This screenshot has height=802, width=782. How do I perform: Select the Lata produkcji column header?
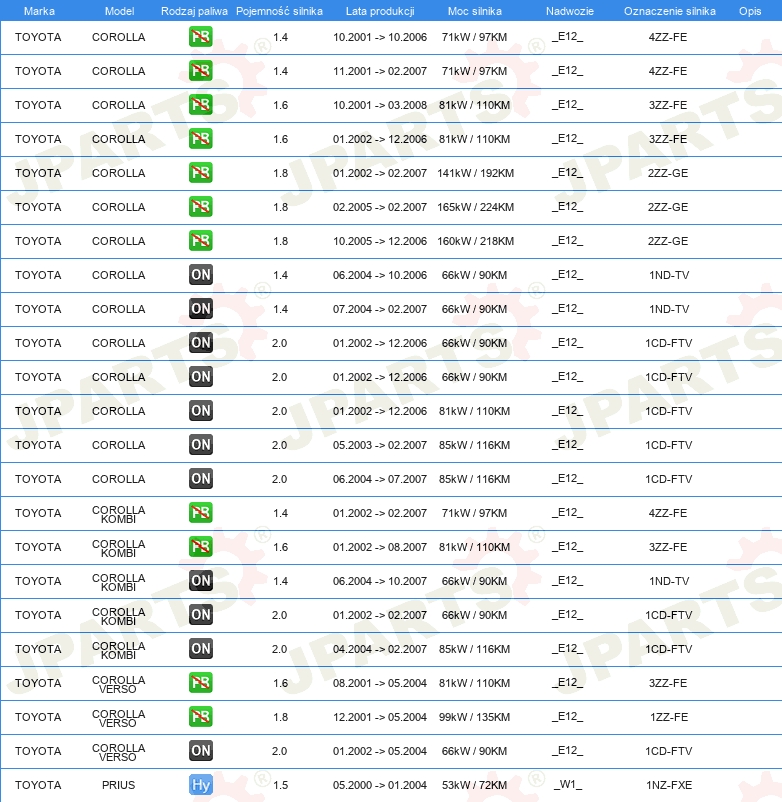[x=380, y=11]
